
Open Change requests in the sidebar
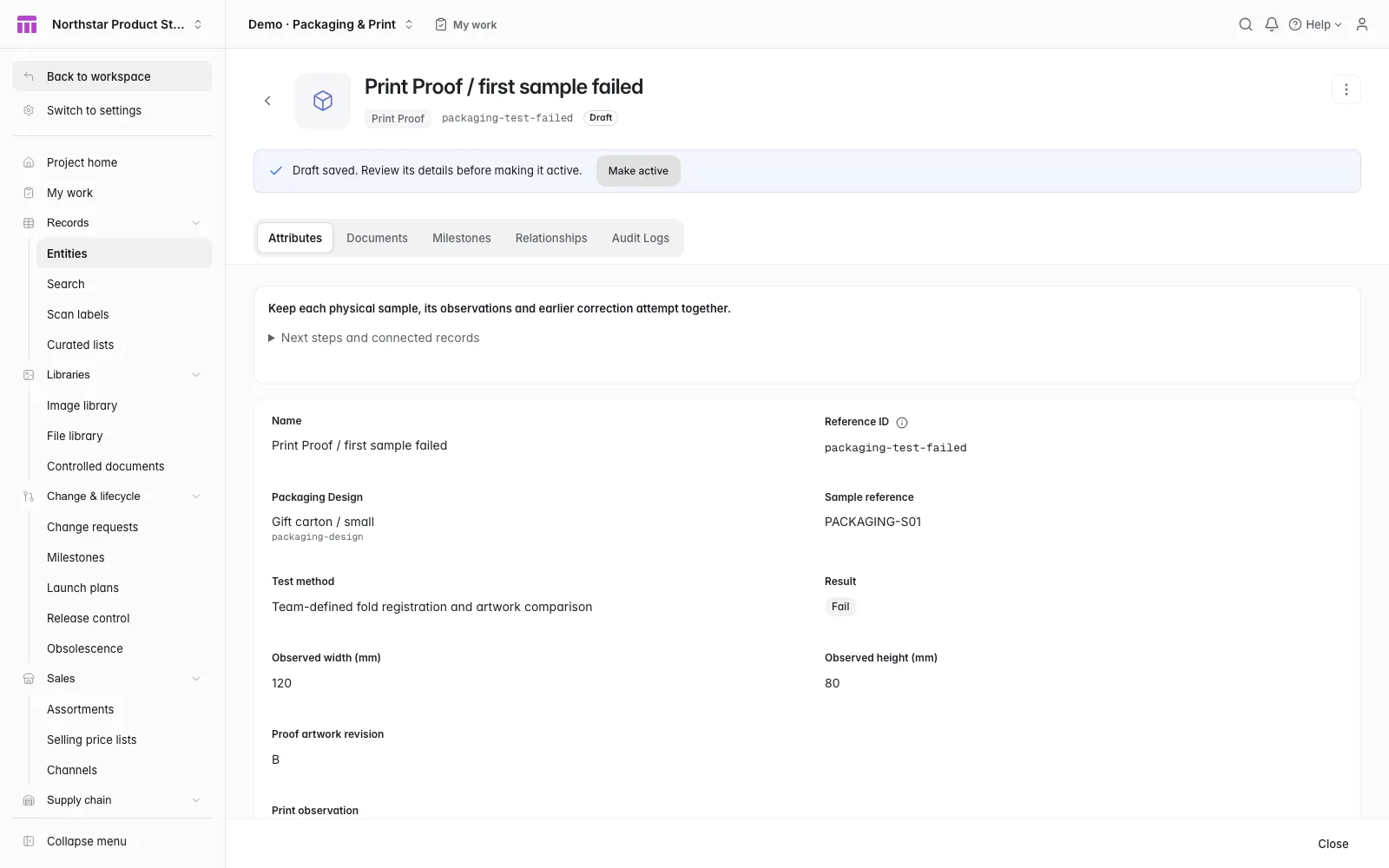pyautogui.click(x=124, y=527)
